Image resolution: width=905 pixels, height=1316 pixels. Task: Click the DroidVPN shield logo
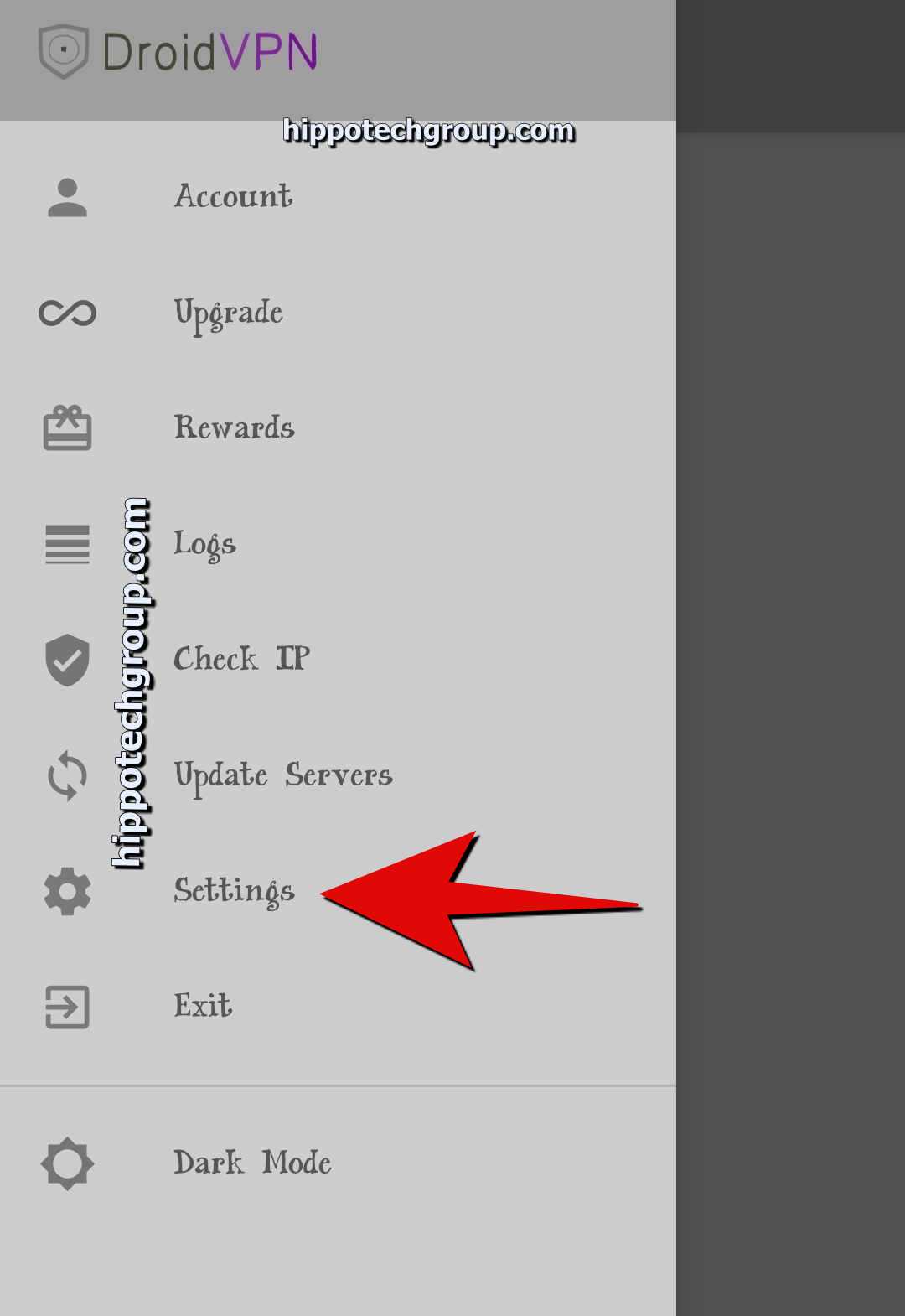coord(64,52)
